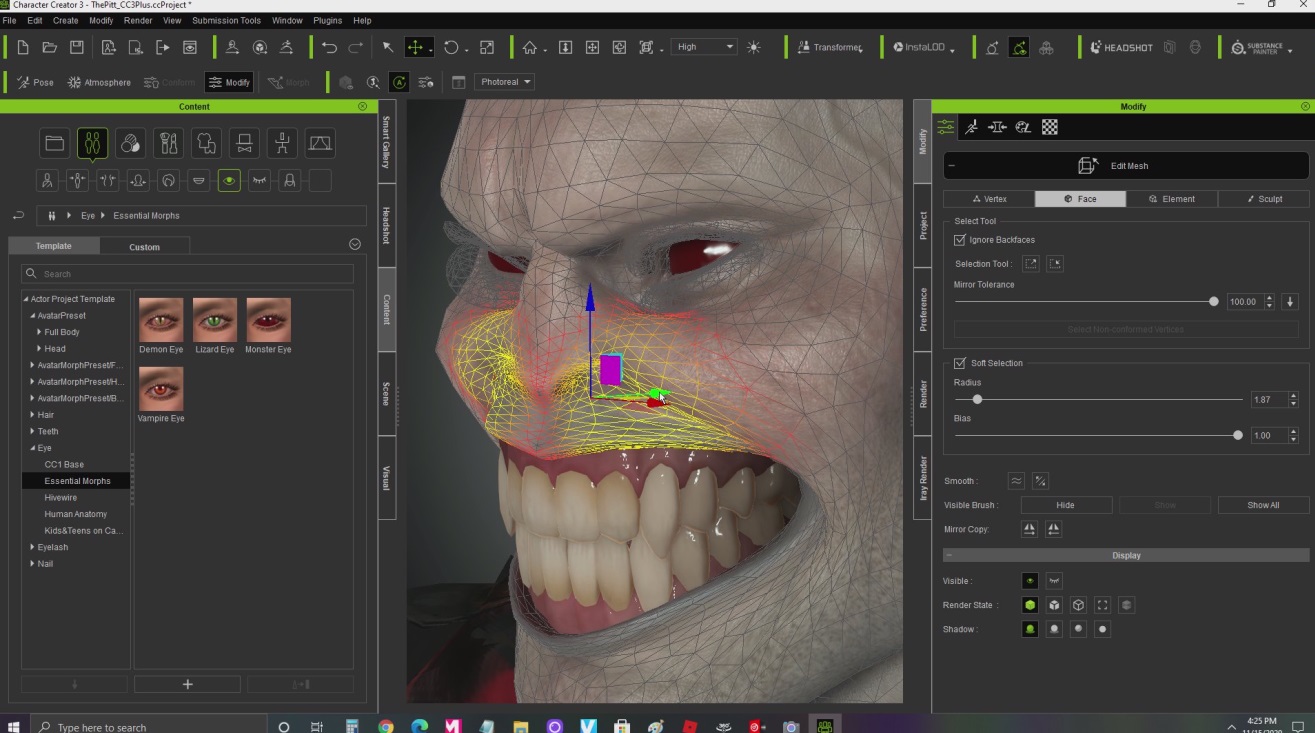Click the Undo arrow icon
Image resolution: width=1315 pixels, height=733 pixels.
[329, 47]
